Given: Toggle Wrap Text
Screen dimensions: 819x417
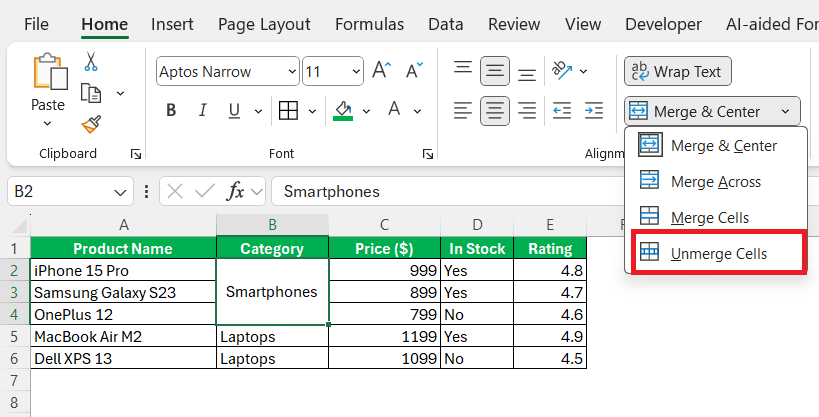Looking at the screenshot, I should click(677, 71).
